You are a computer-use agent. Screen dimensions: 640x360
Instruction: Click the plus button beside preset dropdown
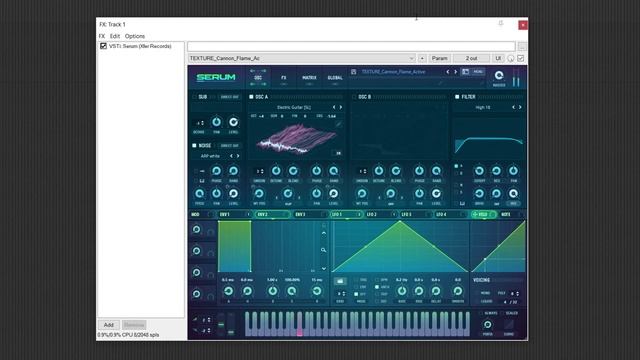pyautogui.click(x=422, y=58)
